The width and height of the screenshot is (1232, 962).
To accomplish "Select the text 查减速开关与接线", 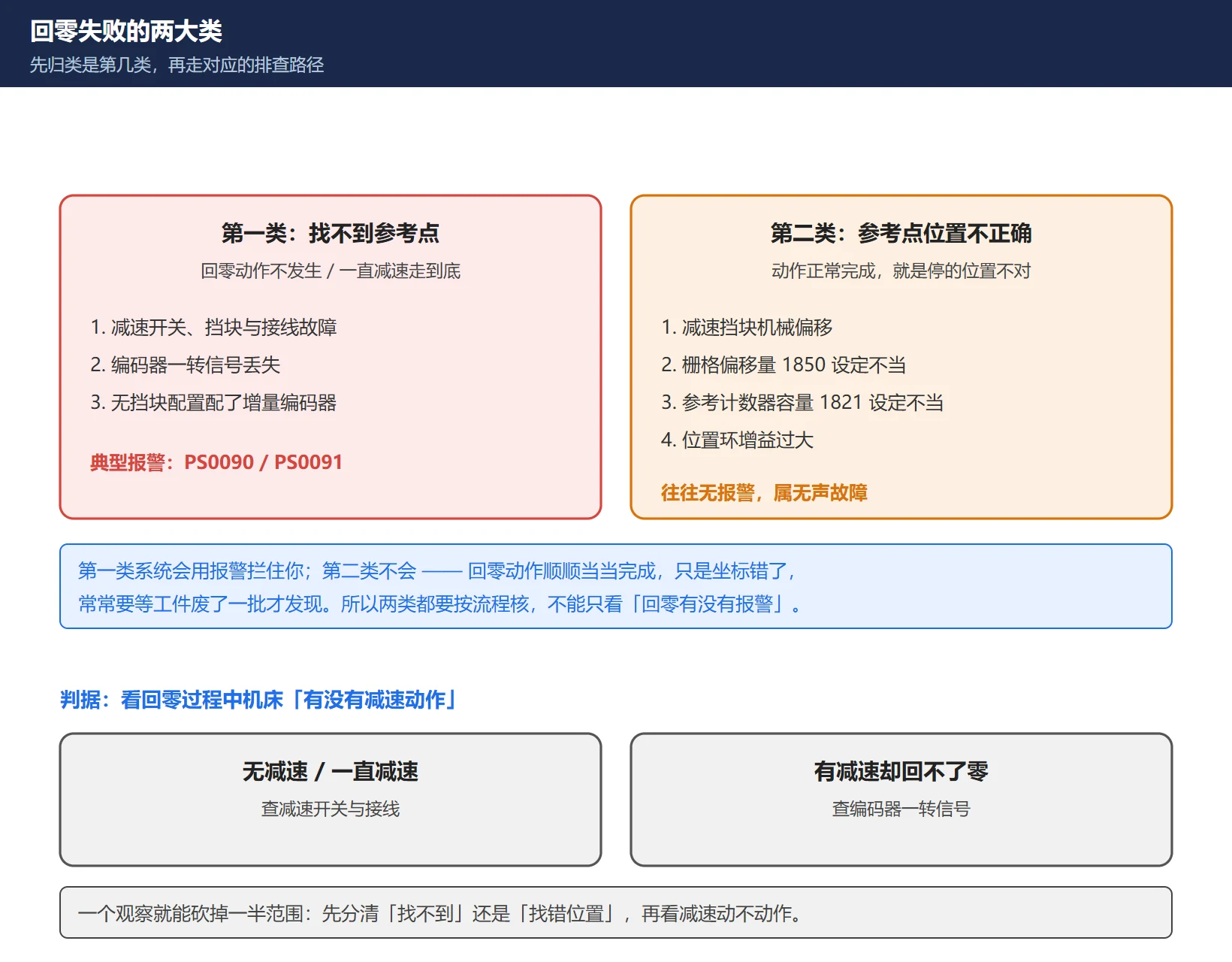I will 331,809.
